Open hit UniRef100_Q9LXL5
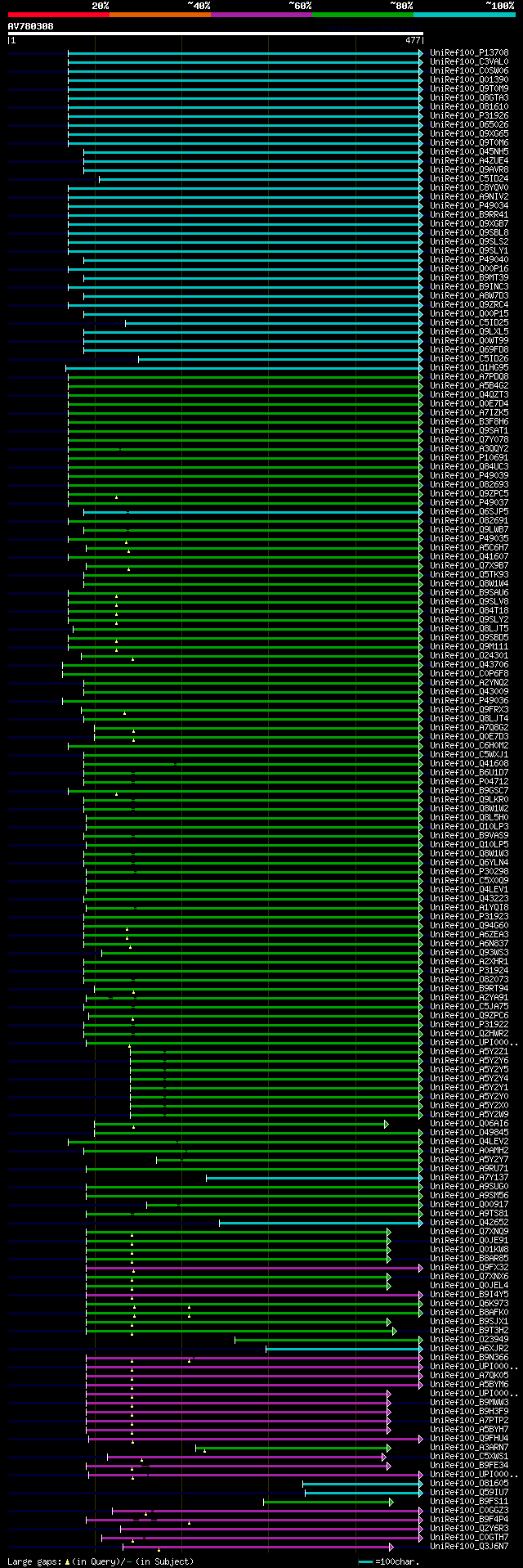Viewport: 523px width, 1568px height. pyautogui.click(x=469, y=332)
